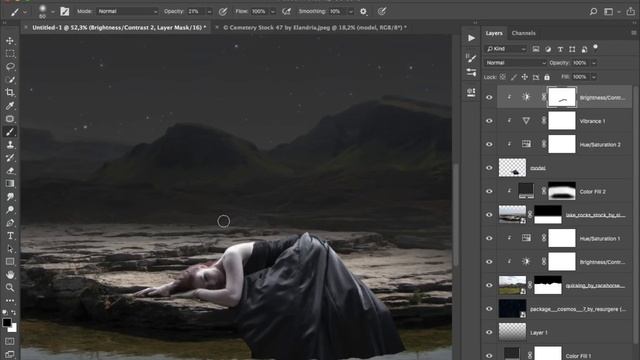
Task: Select the Hand tool
Action: [x=10, y=275]
